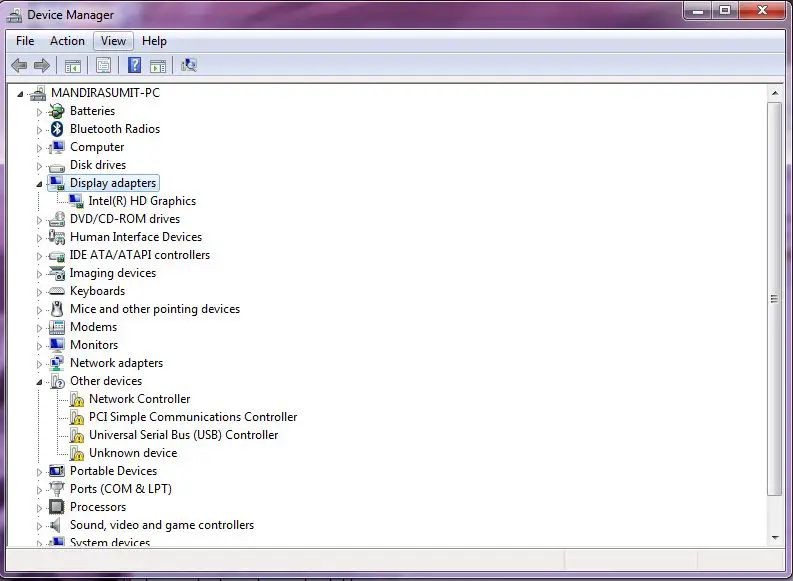Expand the Computer node arrow

pos(39,148)
